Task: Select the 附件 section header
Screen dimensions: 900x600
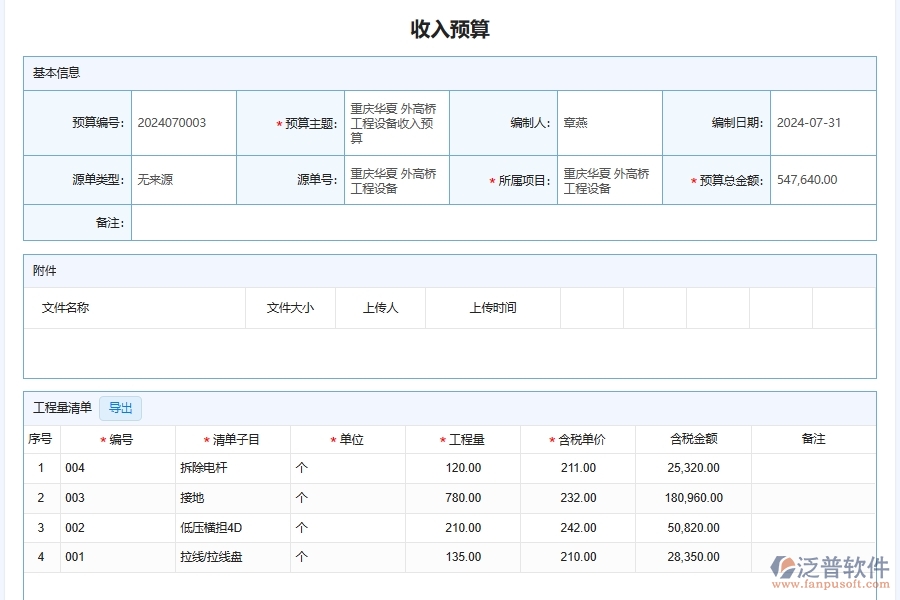Action: click(x=41, y=271)
